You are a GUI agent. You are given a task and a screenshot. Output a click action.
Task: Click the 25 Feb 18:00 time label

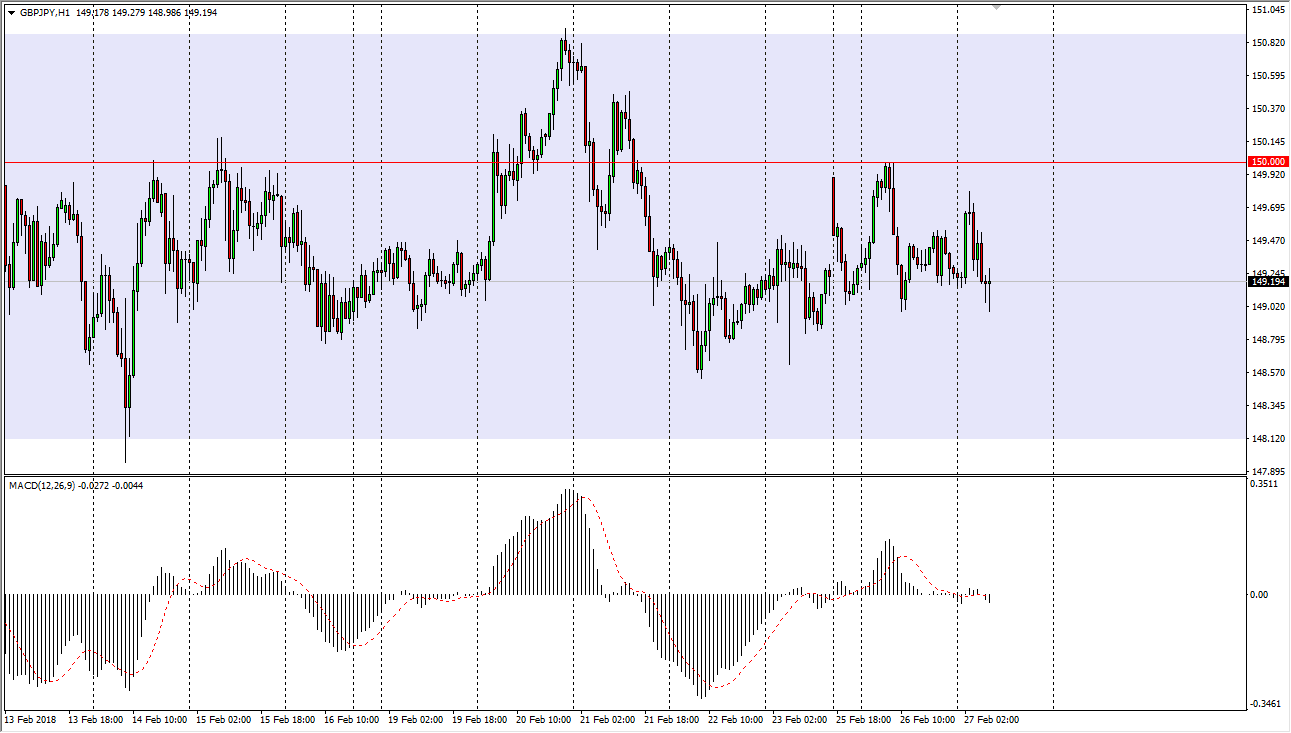click(x=863, y=720)
